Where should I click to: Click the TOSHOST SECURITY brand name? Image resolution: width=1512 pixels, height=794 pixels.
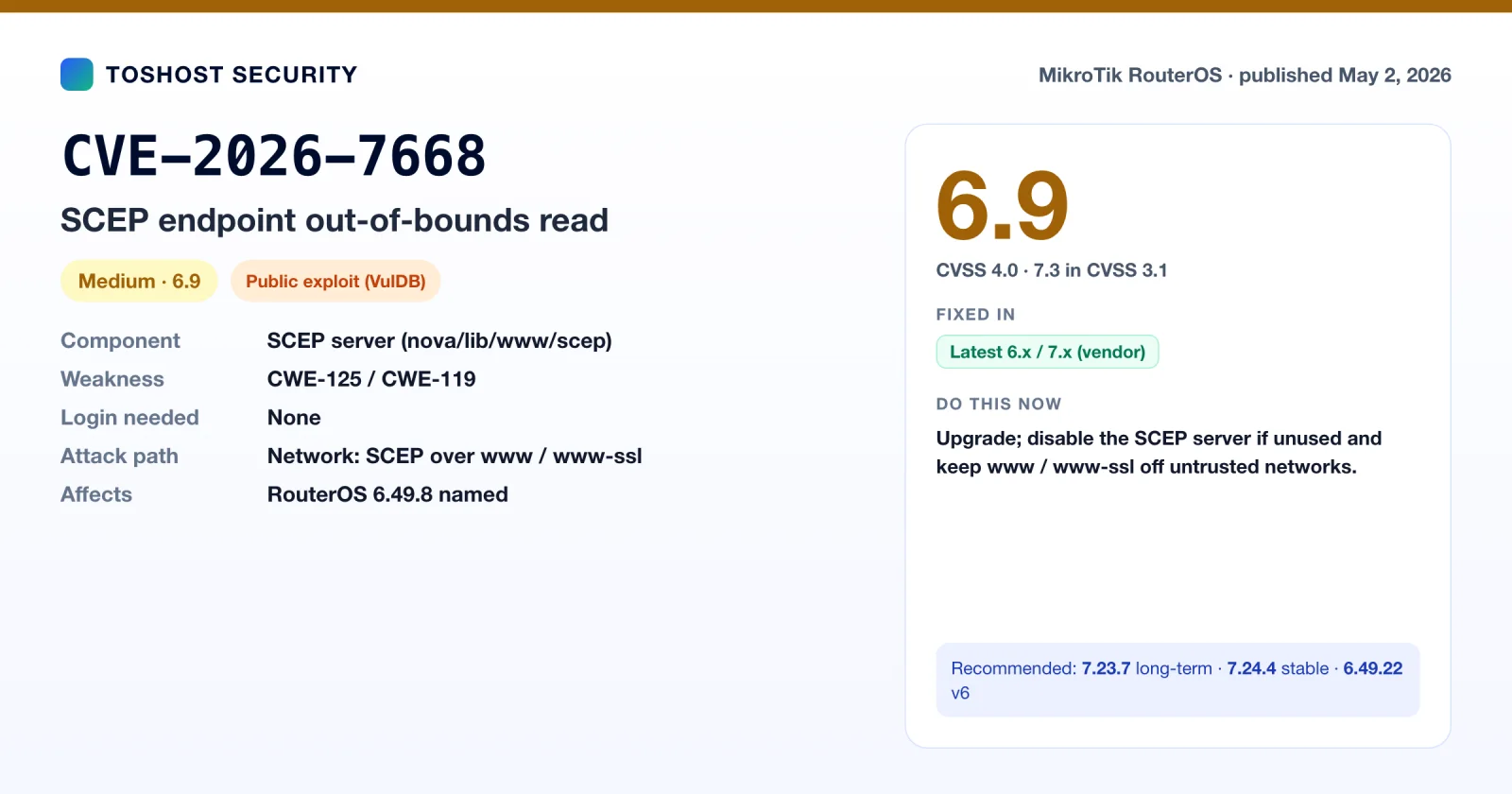click(232, 75)
